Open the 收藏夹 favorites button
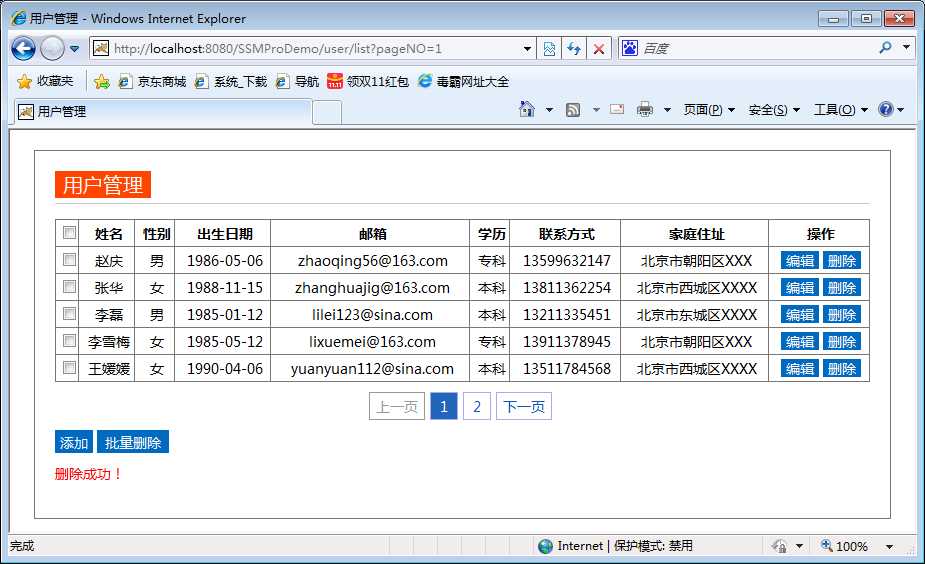Screen dimensions: 925x564 (45, 81)
